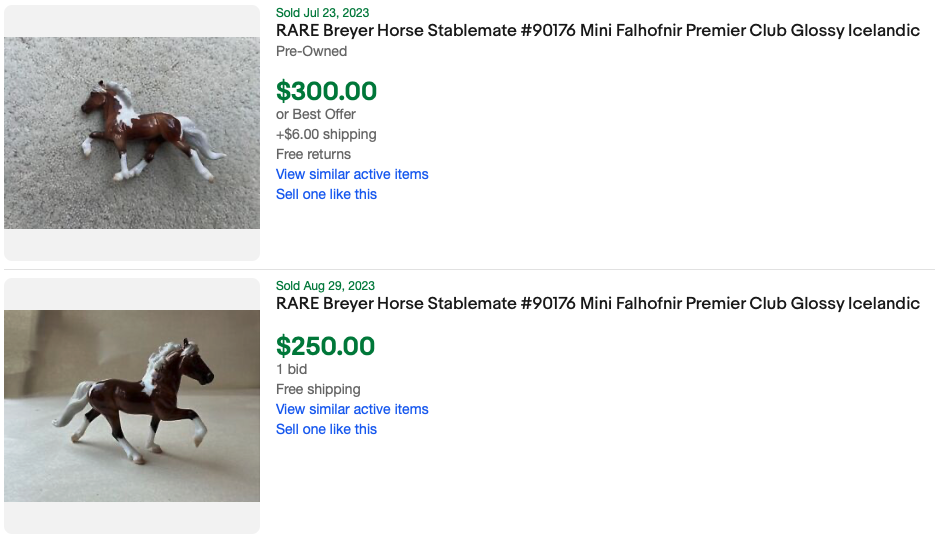Click the '1 bid' text
The width and height of the screenshot is (936, 539).
click(x=291, y=369)
